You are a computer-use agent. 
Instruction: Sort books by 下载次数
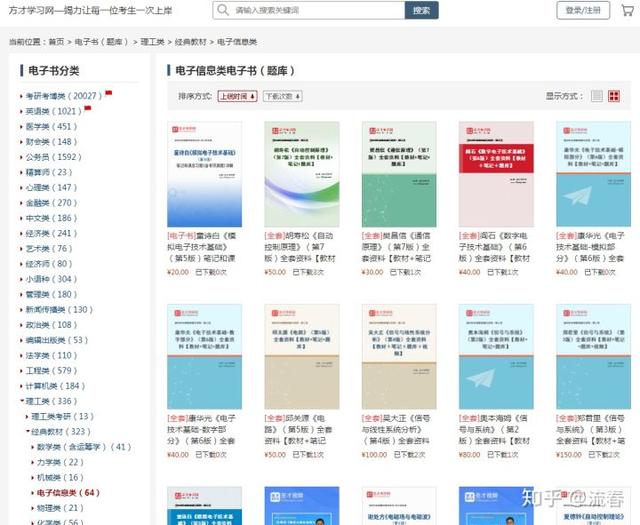pos(282,96)
